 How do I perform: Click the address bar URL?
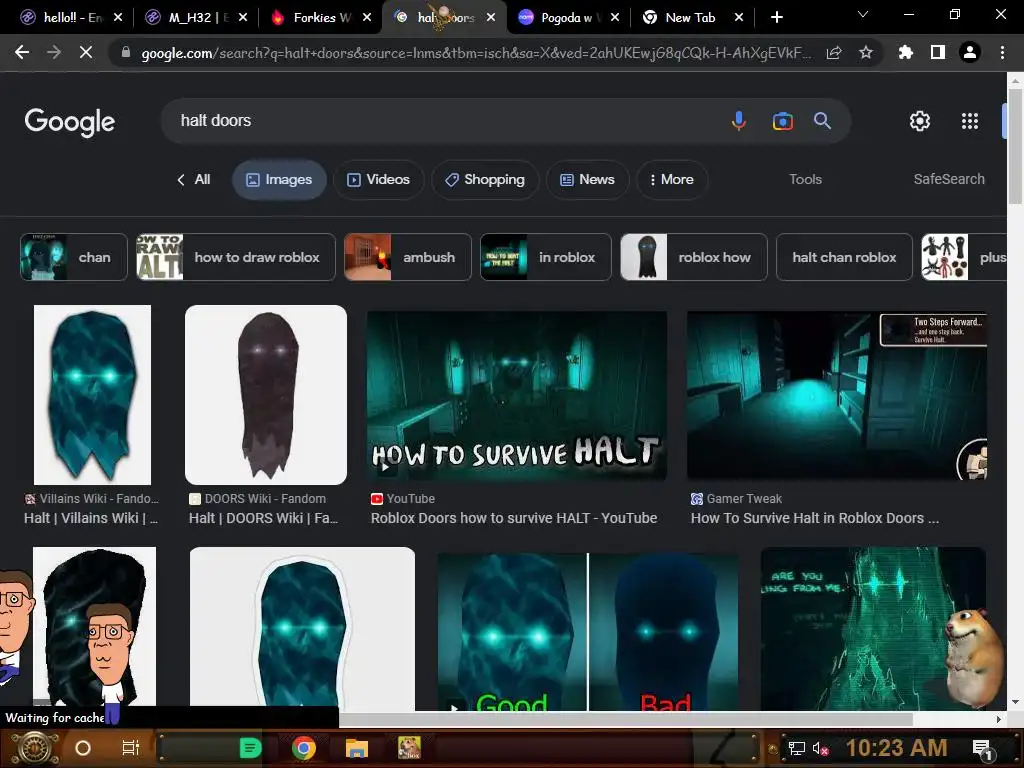pos(475,53)
